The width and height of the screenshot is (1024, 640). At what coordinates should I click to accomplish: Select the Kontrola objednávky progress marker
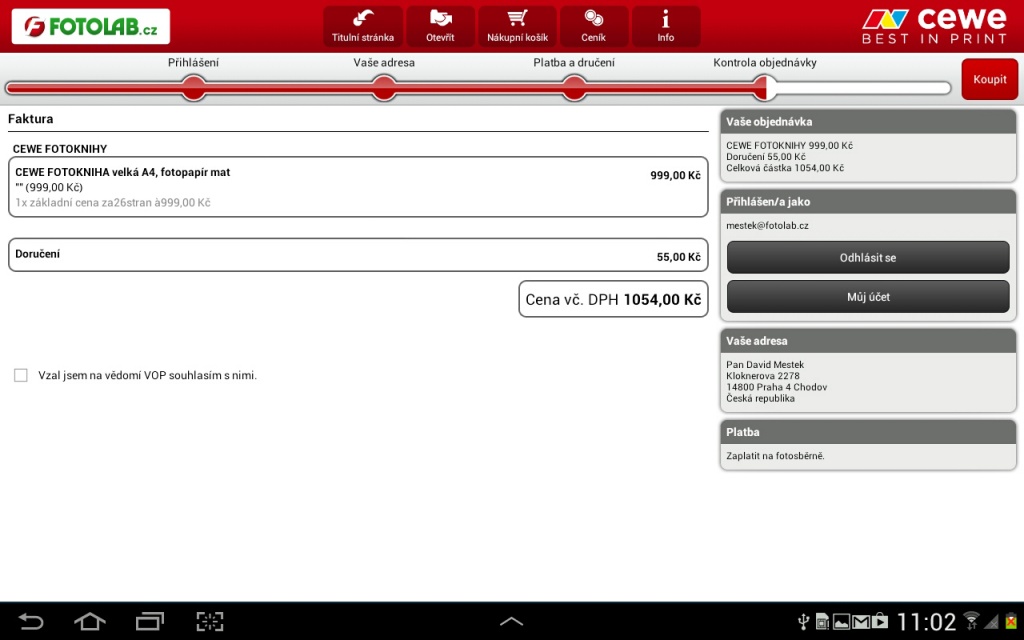[x=765, y=88]
